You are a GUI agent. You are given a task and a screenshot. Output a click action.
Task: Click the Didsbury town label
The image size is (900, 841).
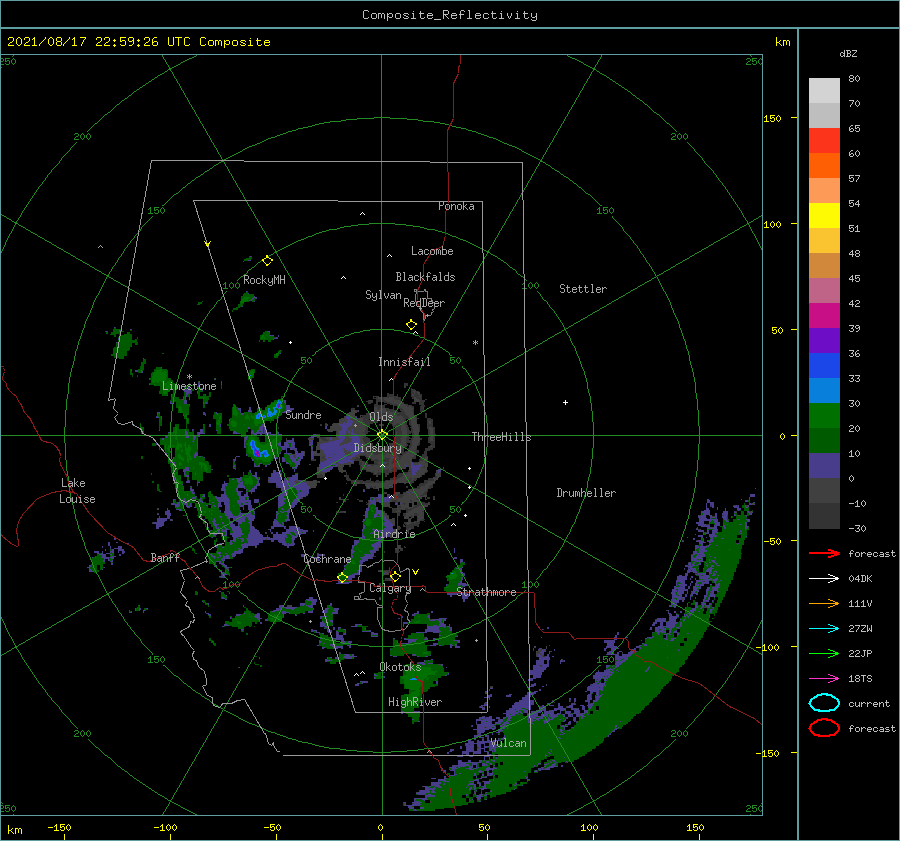pyautogui.click(x=377, y=448)
